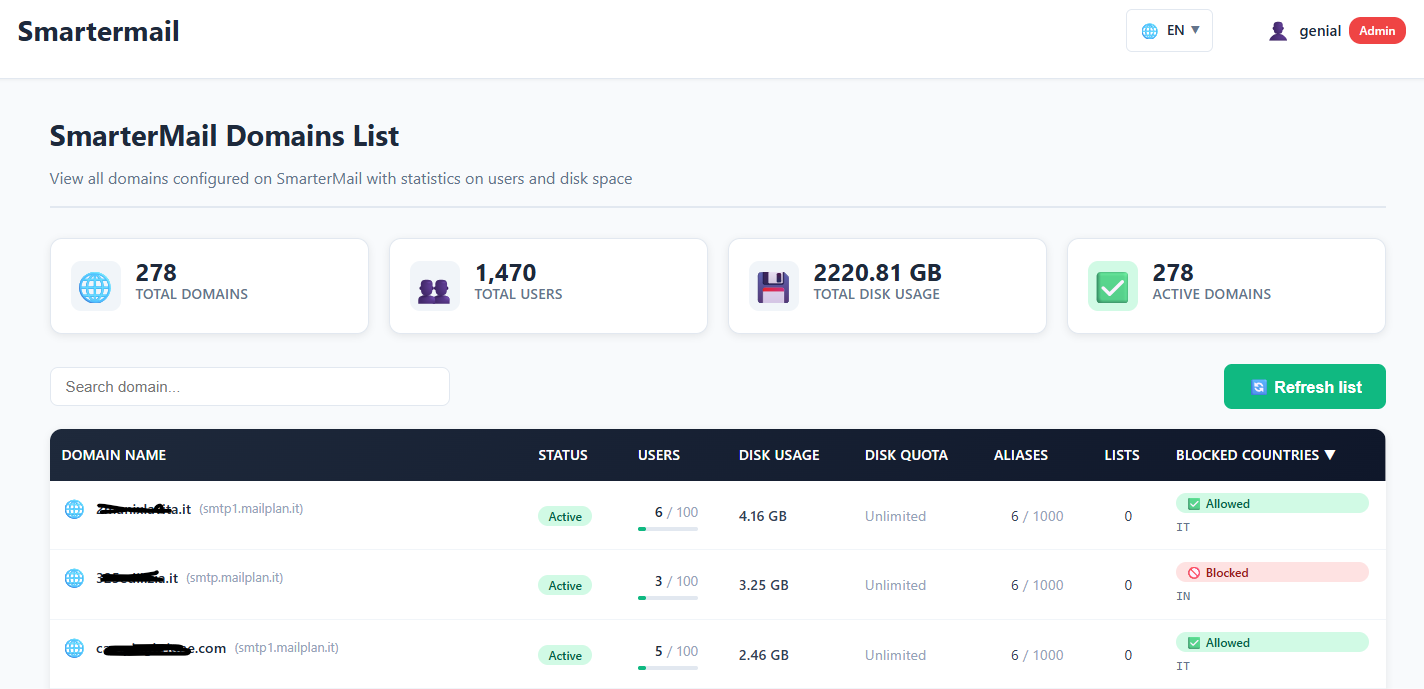The image size is (1424, 689).
Task: Toggle the Allowed badge in the third row
Action: tap(1271, 643)
